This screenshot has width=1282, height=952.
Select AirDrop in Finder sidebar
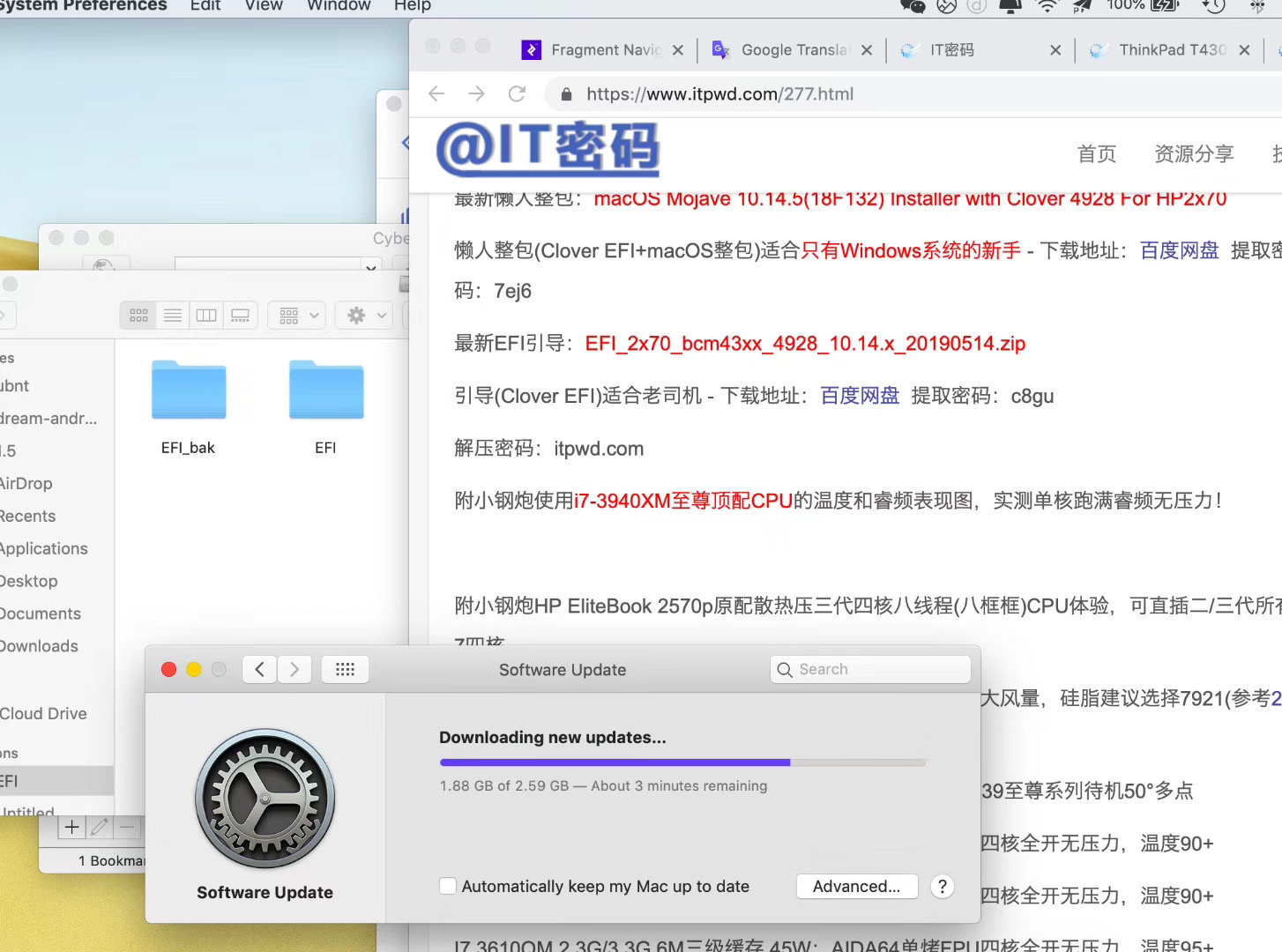click(26, 484)
